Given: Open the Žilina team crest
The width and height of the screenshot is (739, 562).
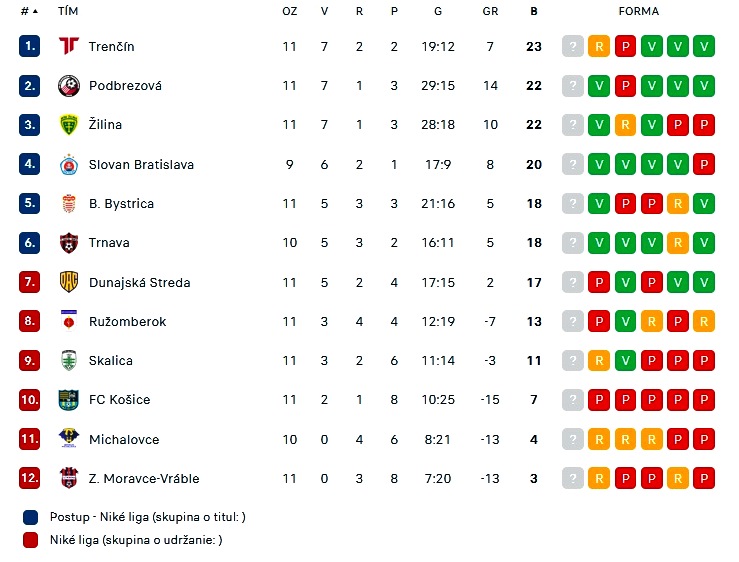Looking at the screenshot, I should click(x=69, y=125).
